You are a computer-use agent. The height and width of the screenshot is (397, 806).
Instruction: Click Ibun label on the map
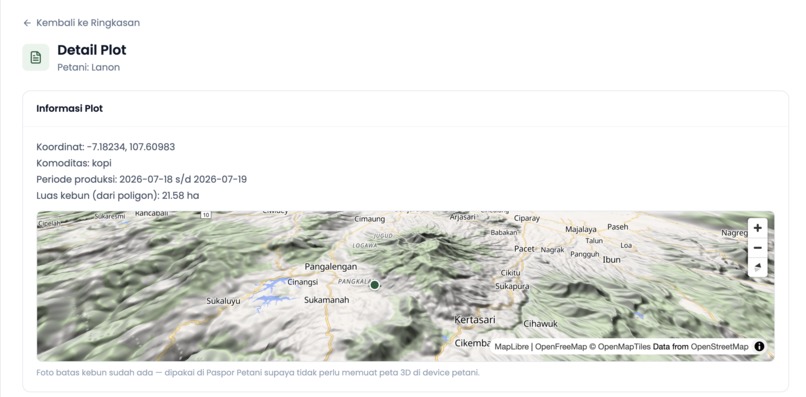(x=611, y=260)
